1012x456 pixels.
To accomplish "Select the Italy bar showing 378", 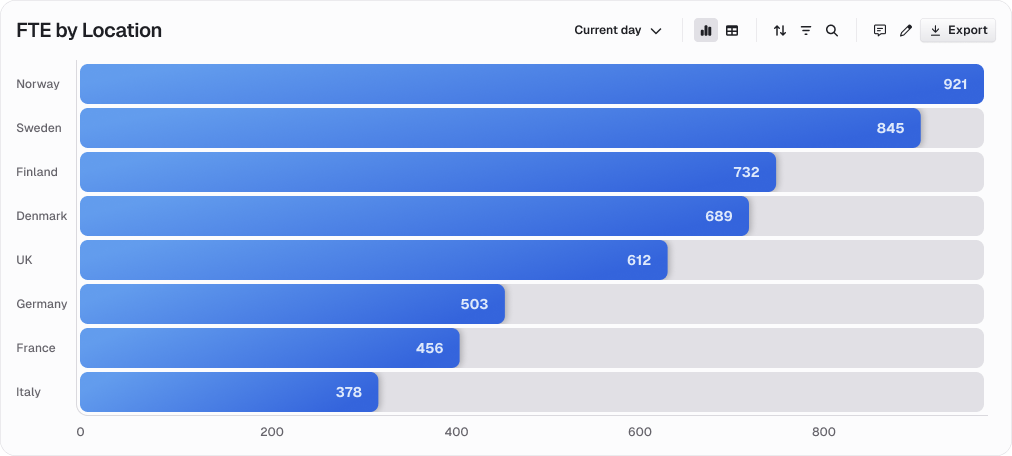I will [229, 392].
